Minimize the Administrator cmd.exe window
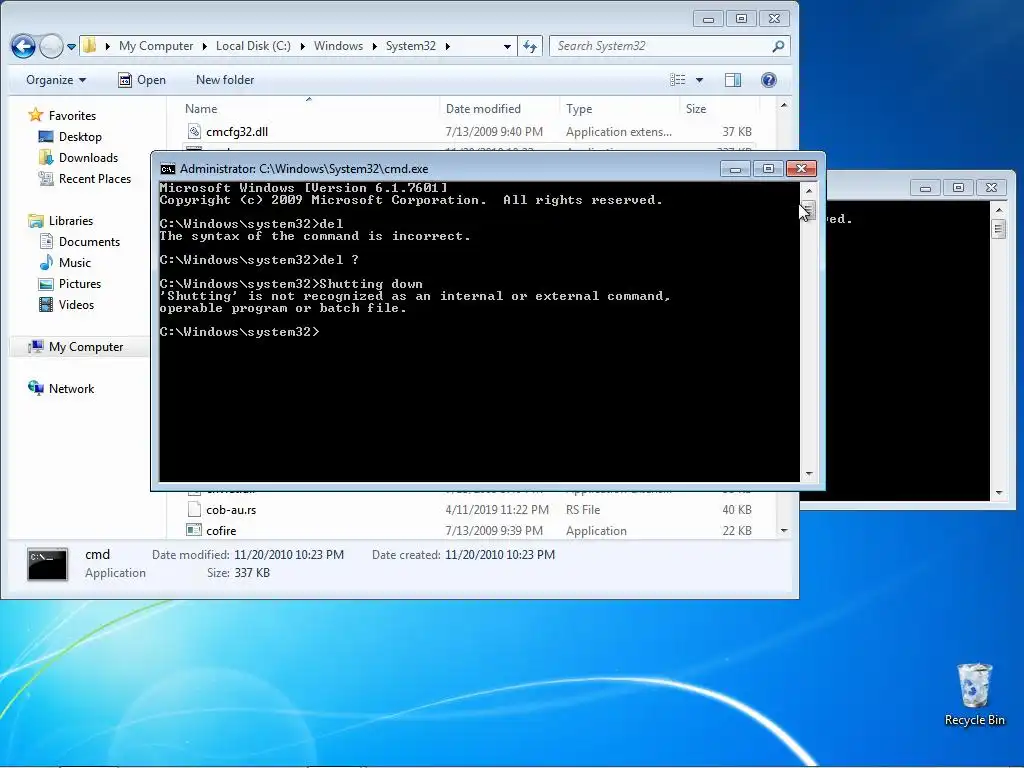Viewport: 1024px width, 768px height. tap(735, 169)
